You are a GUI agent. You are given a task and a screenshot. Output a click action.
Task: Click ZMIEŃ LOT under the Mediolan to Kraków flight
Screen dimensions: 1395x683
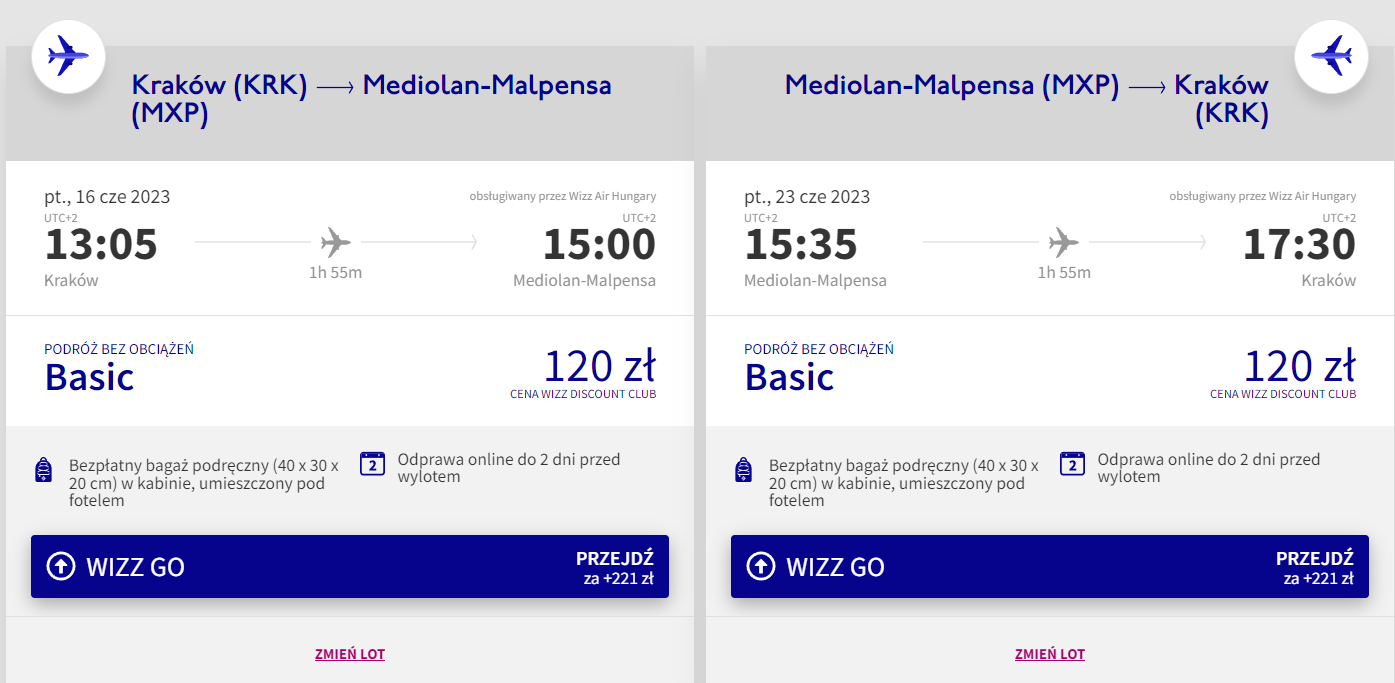(x=1050, y=654)
